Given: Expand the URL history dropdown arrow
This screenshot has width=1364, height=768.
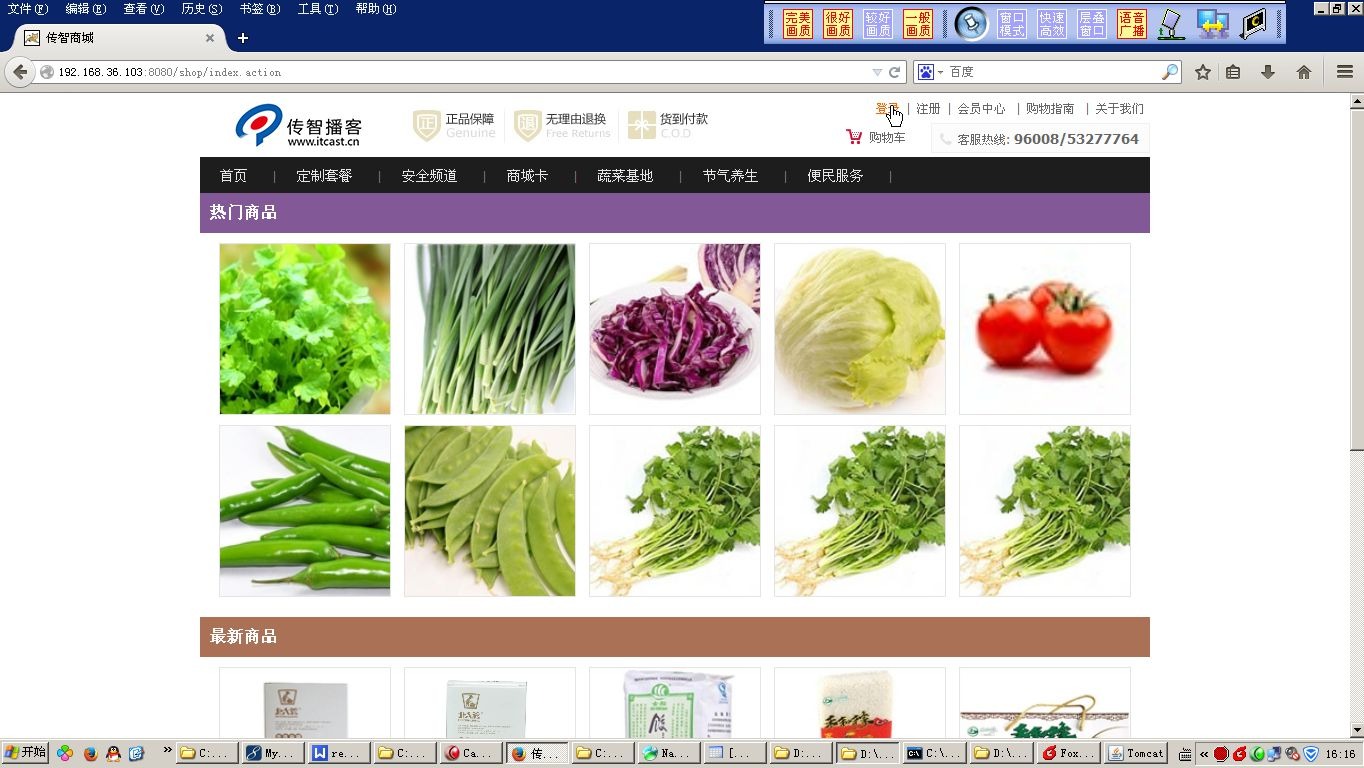Looking at the screenshot, I should coord(877,72).
